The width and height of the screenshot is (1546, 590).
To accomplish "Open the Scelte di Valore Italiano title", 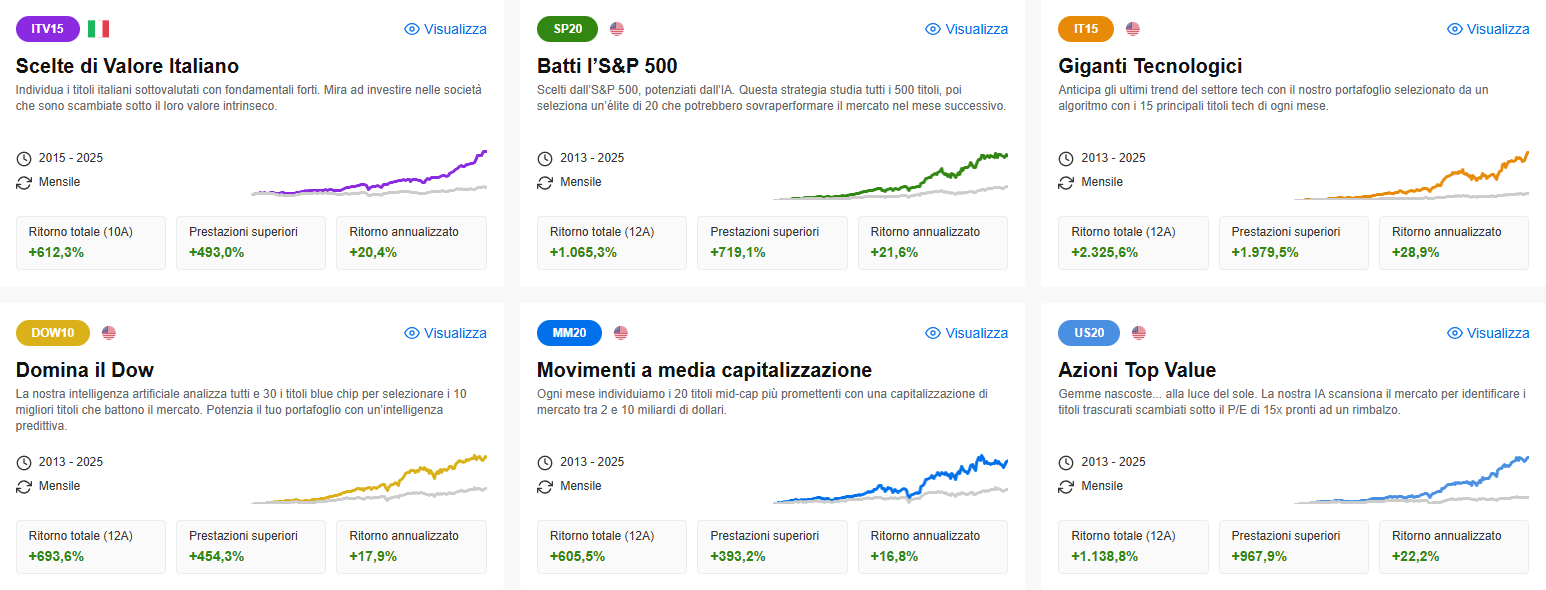I will click(128, 66).
